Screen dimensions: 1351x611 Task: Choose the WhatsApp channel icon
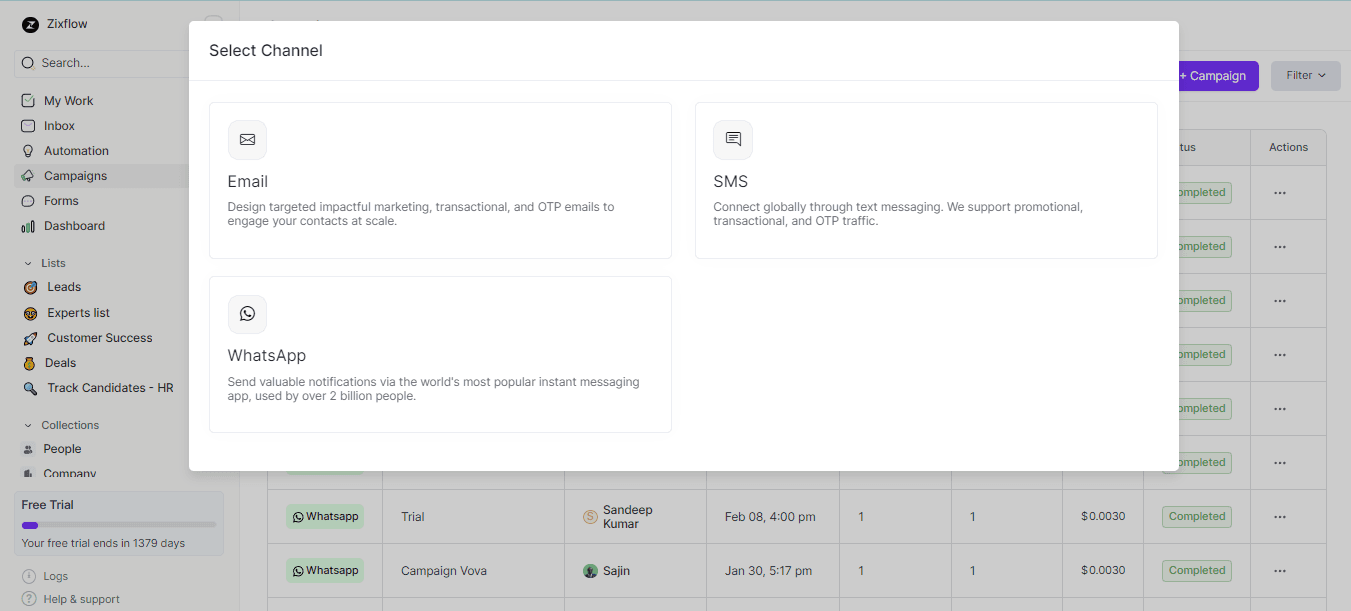(x=247, y=314)
